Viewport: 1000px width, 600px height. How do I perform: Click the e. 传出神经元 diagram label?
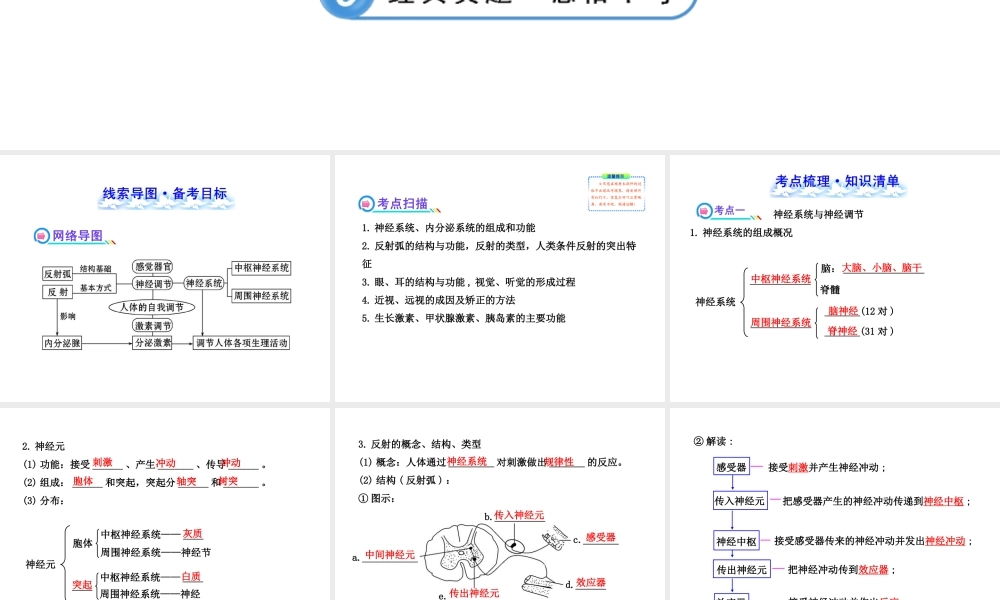pyautogui.click(x=469, y=594)
